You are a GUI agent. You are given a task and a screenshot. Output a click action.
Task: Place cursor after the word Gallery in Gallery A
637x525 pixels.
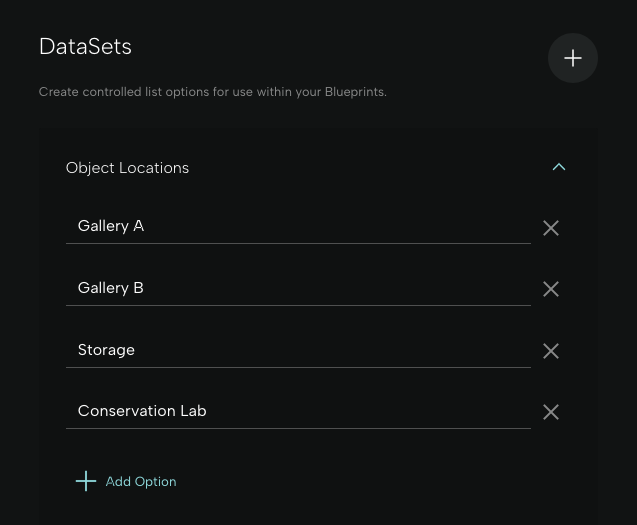tap(130, 226)
